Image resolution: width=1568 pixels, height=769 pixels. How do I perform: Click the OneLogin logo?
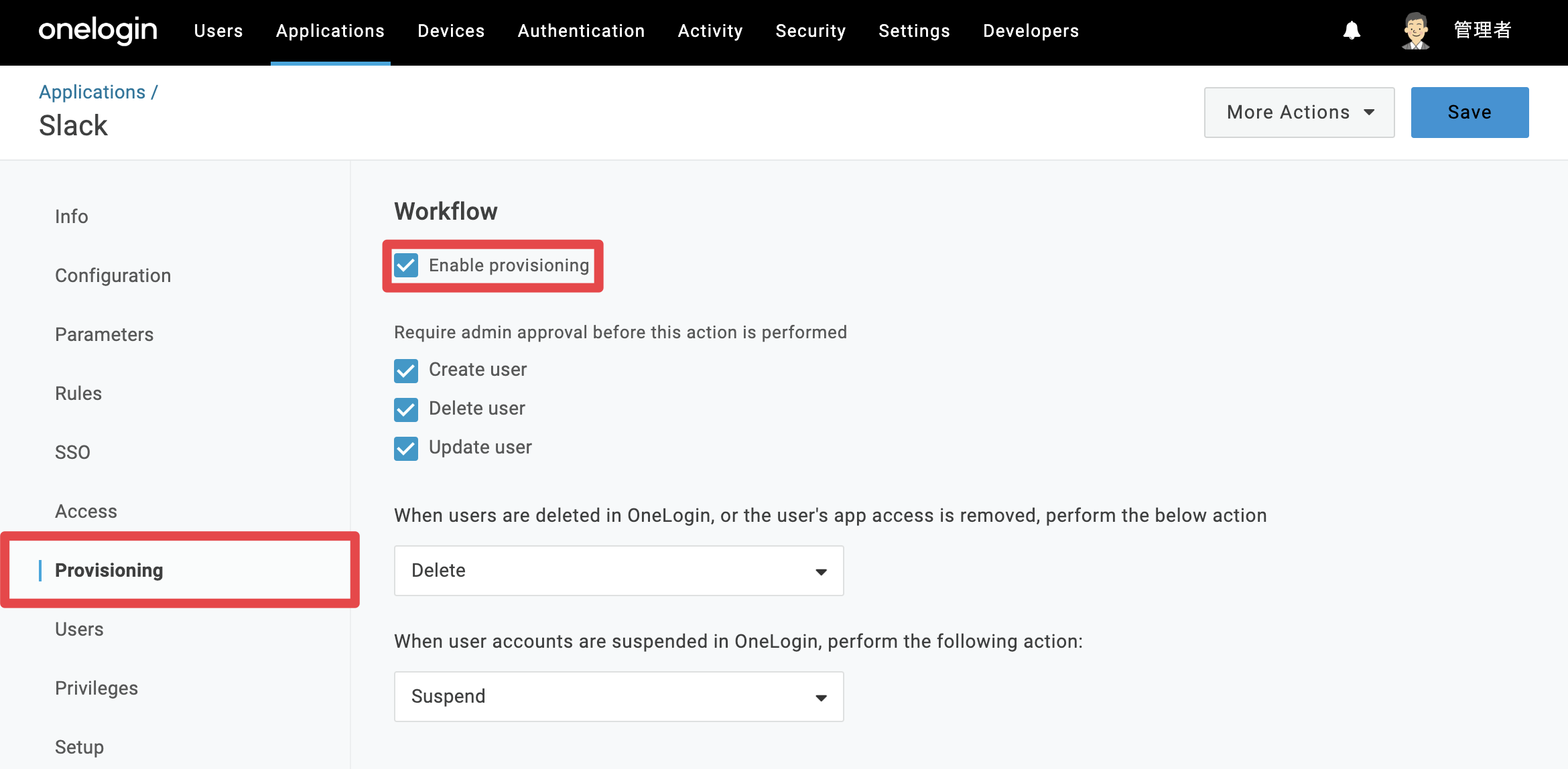click(98, 31)
